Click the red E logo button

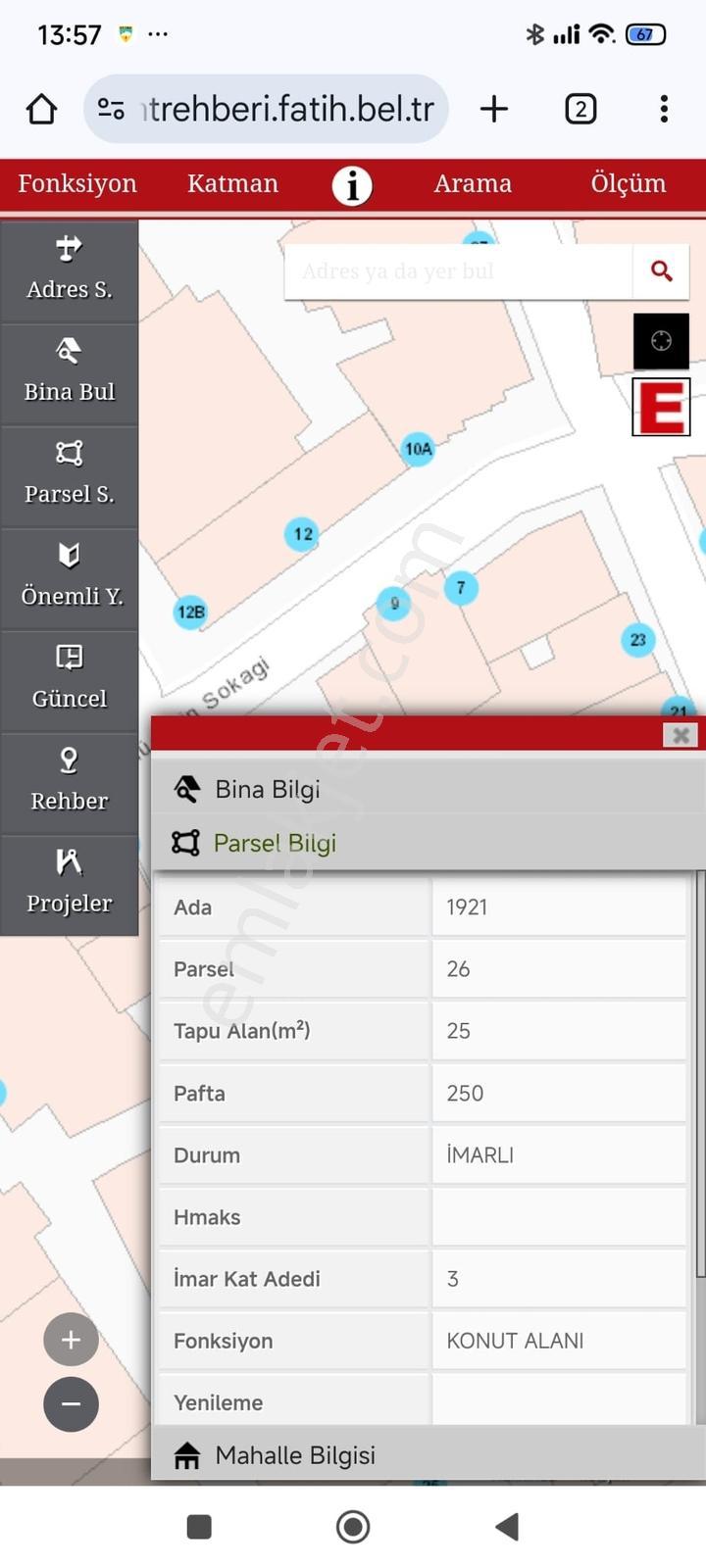[x=661, y=407]
